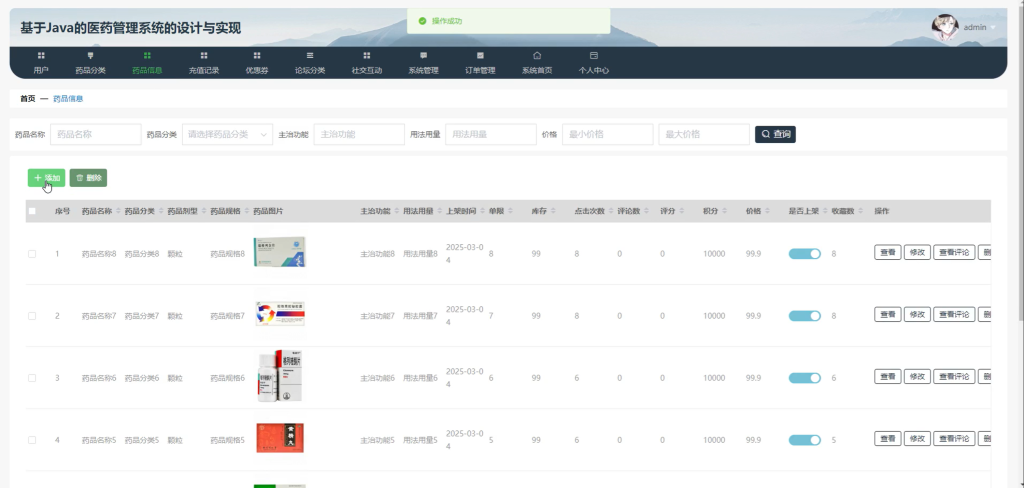Screen dimensions: 1024x488
Task: Click 首页 breadcrumb link
Action: 27,99
